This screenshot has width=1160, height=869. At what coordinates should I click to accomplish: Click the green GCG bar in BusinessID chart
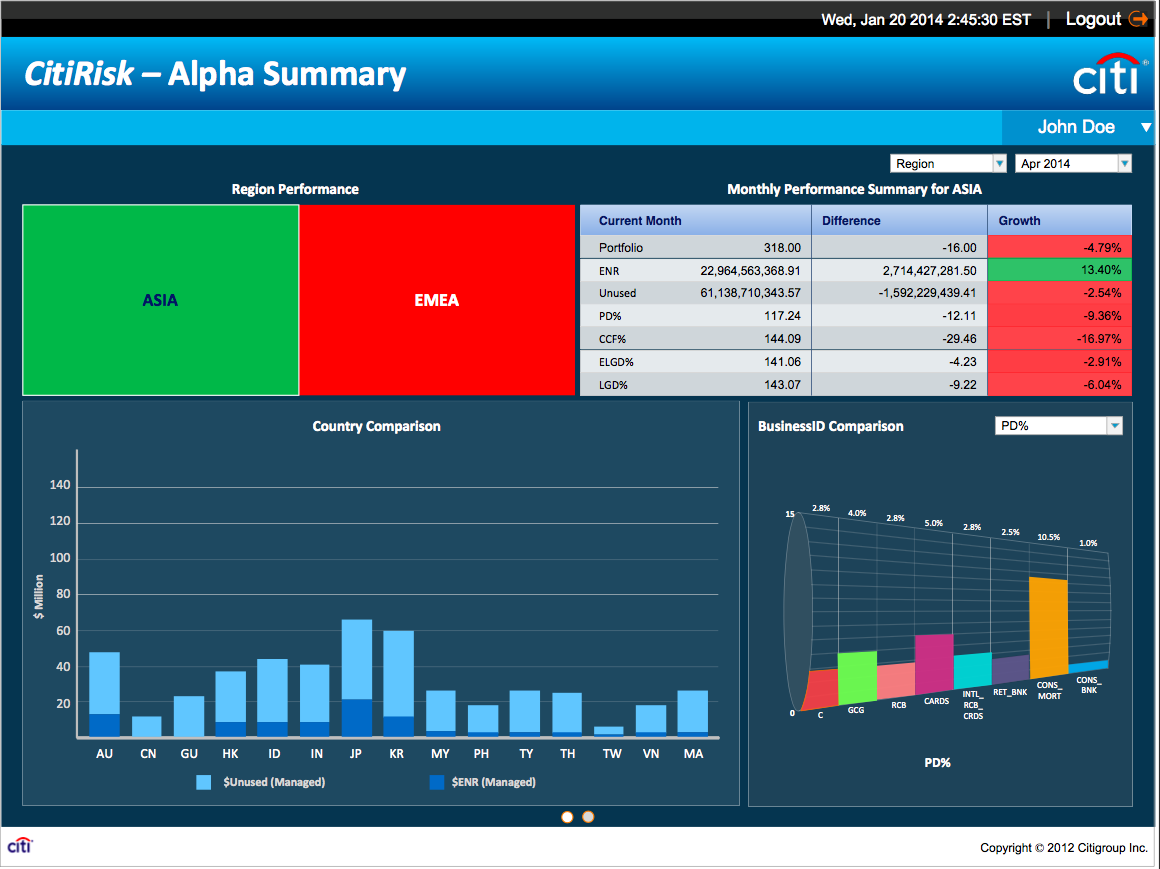tap(857, 677)
